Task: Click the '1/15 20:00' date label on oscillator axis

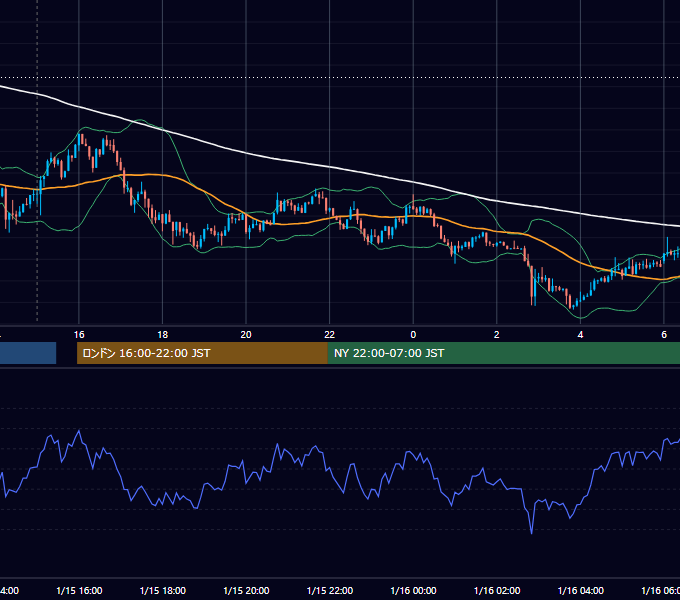Action: (x=246, y=590)
